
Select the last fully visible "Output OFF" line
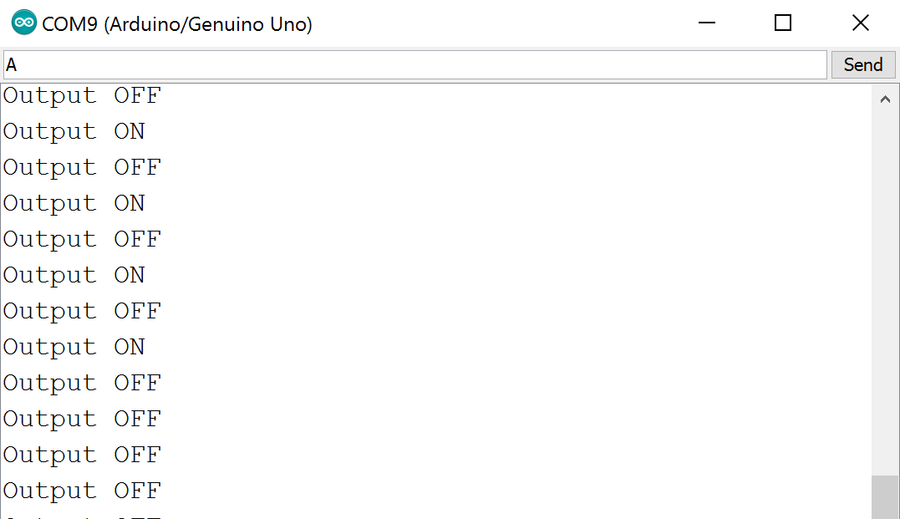pos(82,492)
